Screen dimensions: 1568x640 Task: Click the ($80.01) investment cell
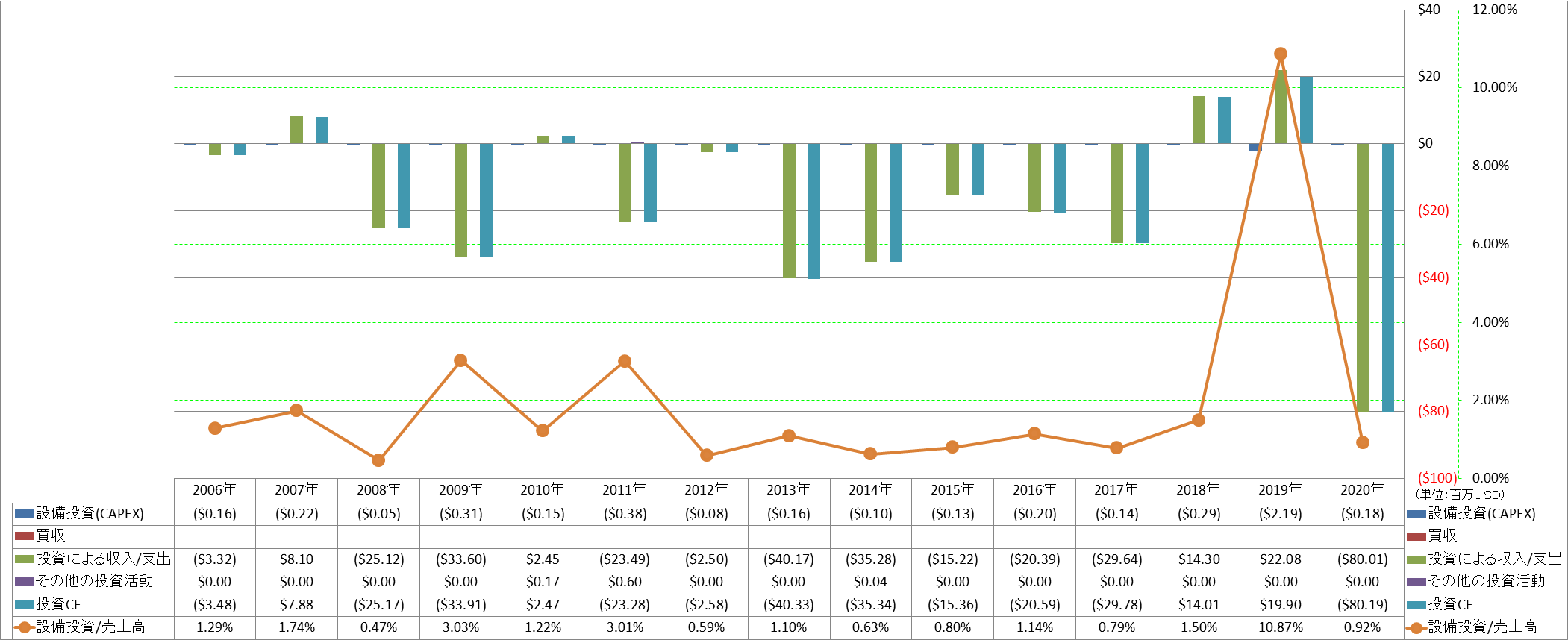[1363, 559]
